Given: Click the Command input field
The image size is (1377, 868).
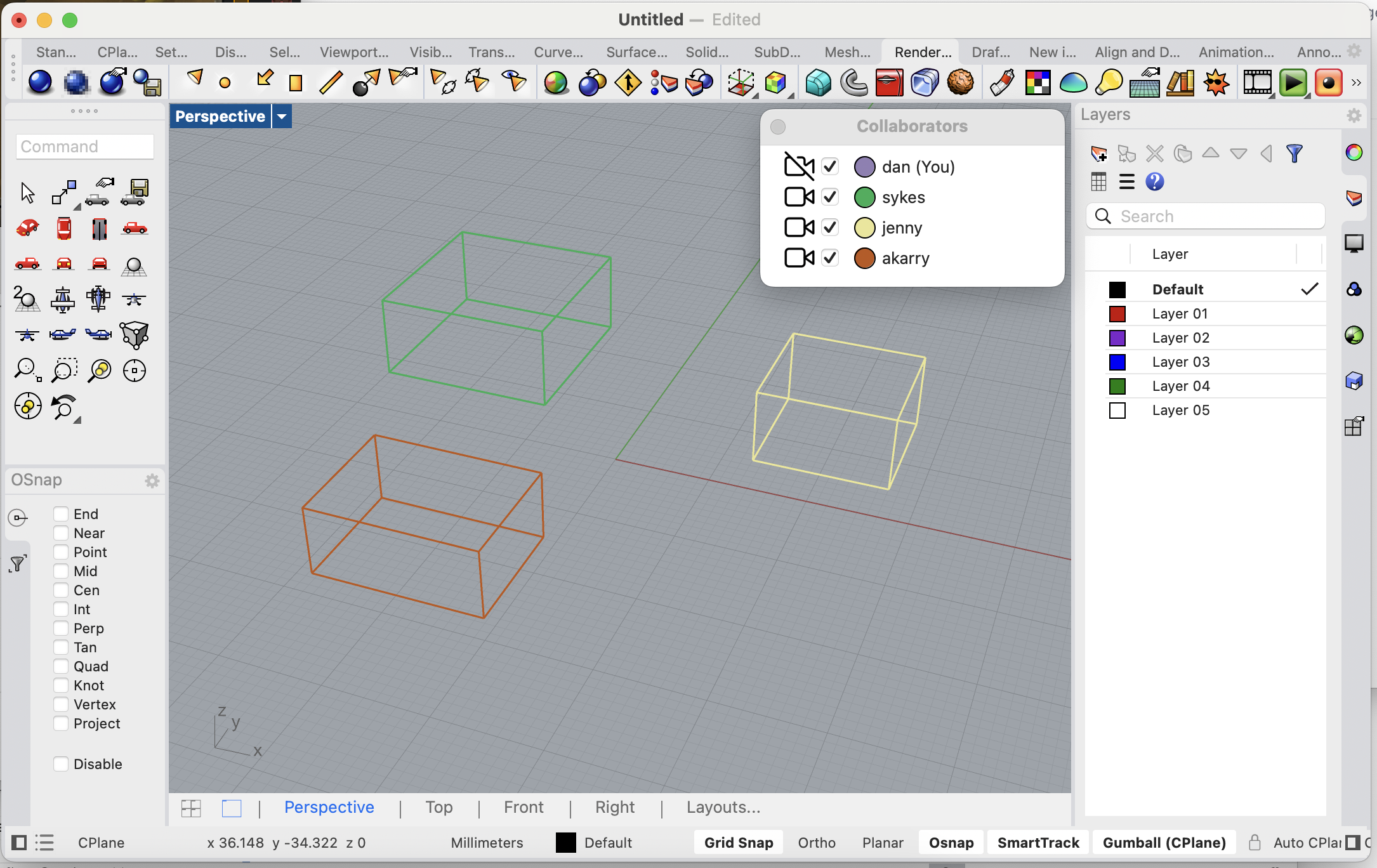Looking at the screenshot, I should 85,147.
